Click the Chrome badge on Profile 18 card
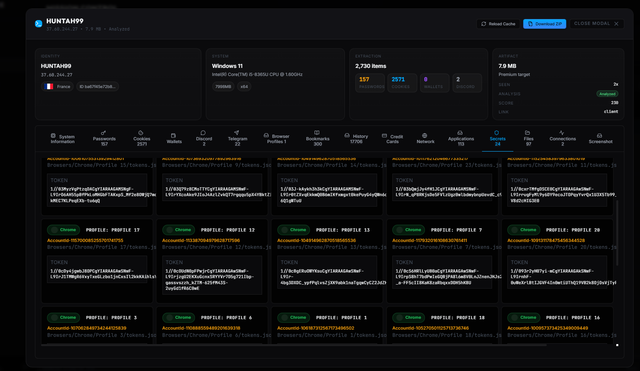This screenshot has height=371, width=640. 409,318
